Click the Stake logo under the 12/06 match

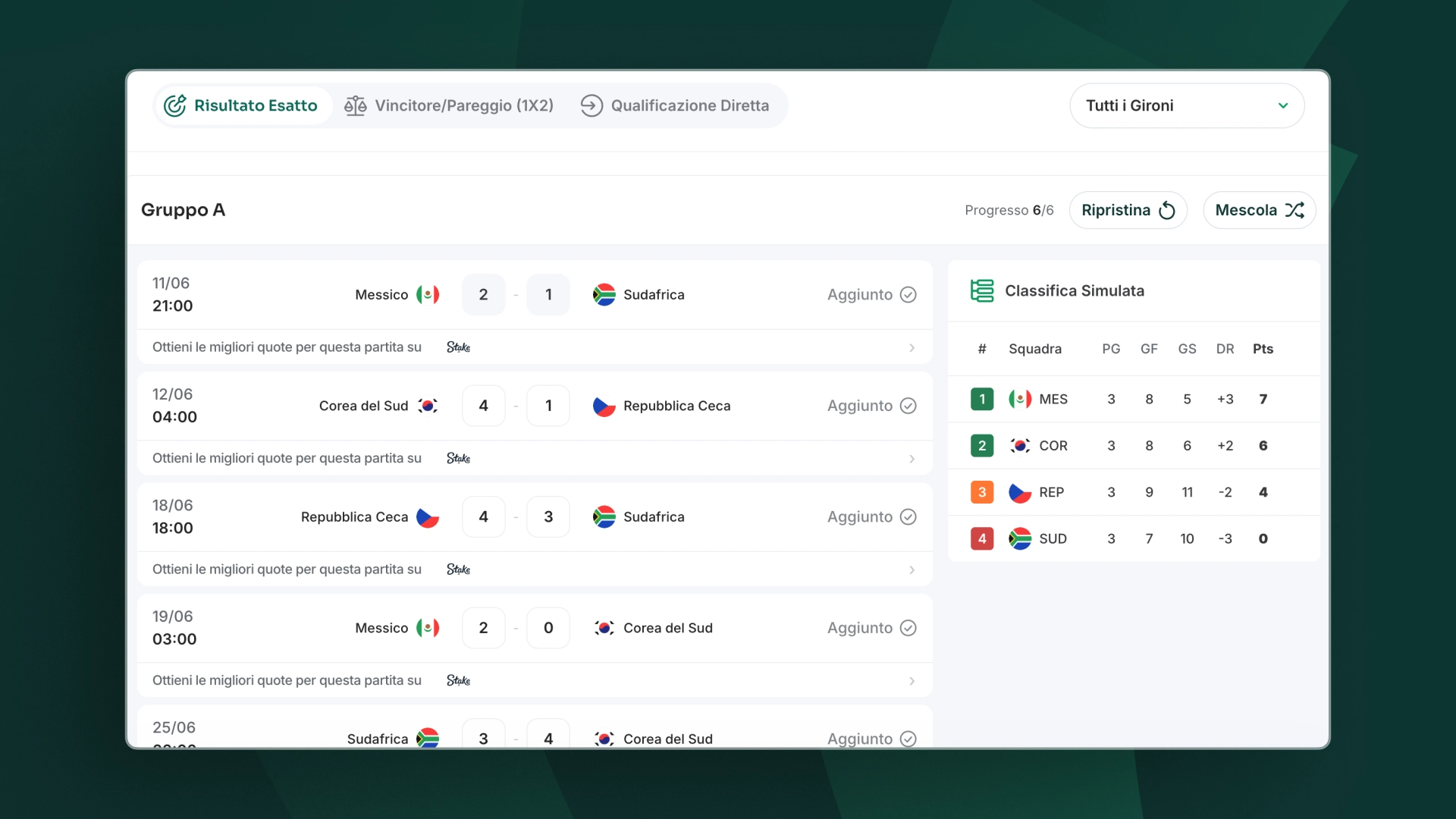(458, 458)
